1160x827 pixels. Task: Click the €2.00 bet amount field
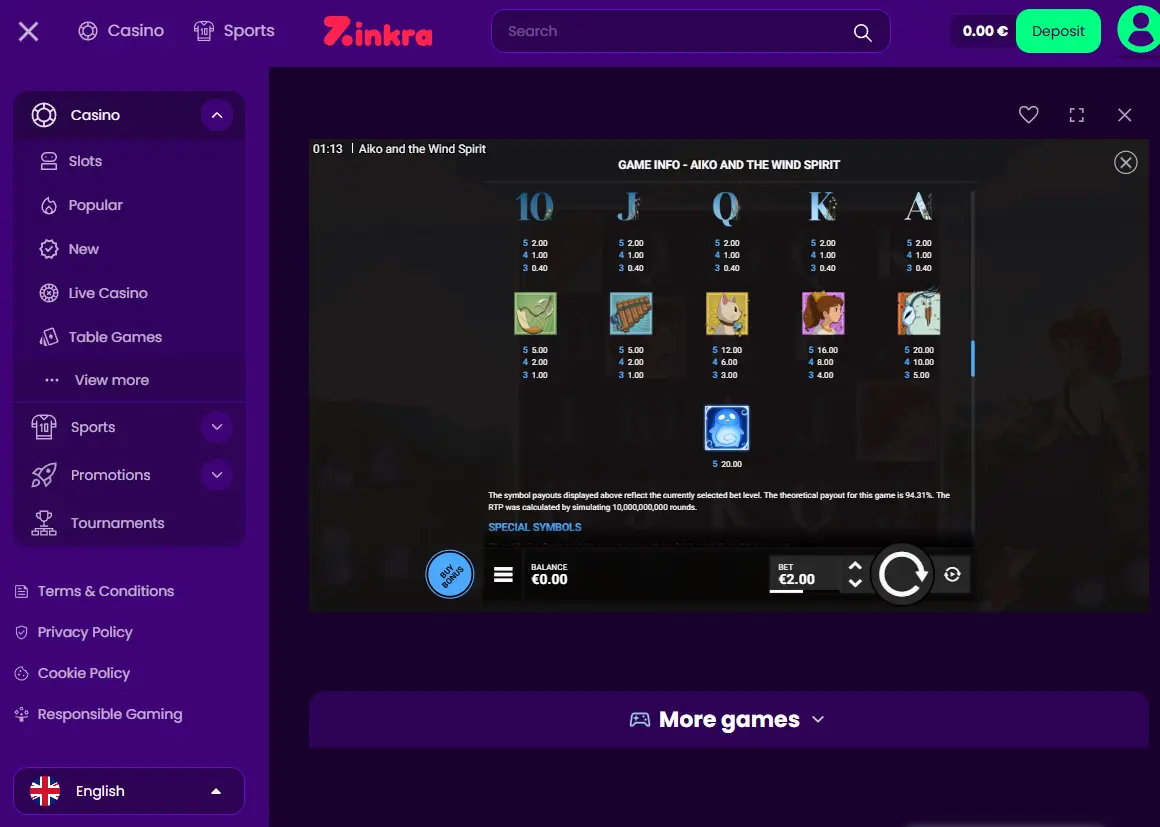[806, 575]
